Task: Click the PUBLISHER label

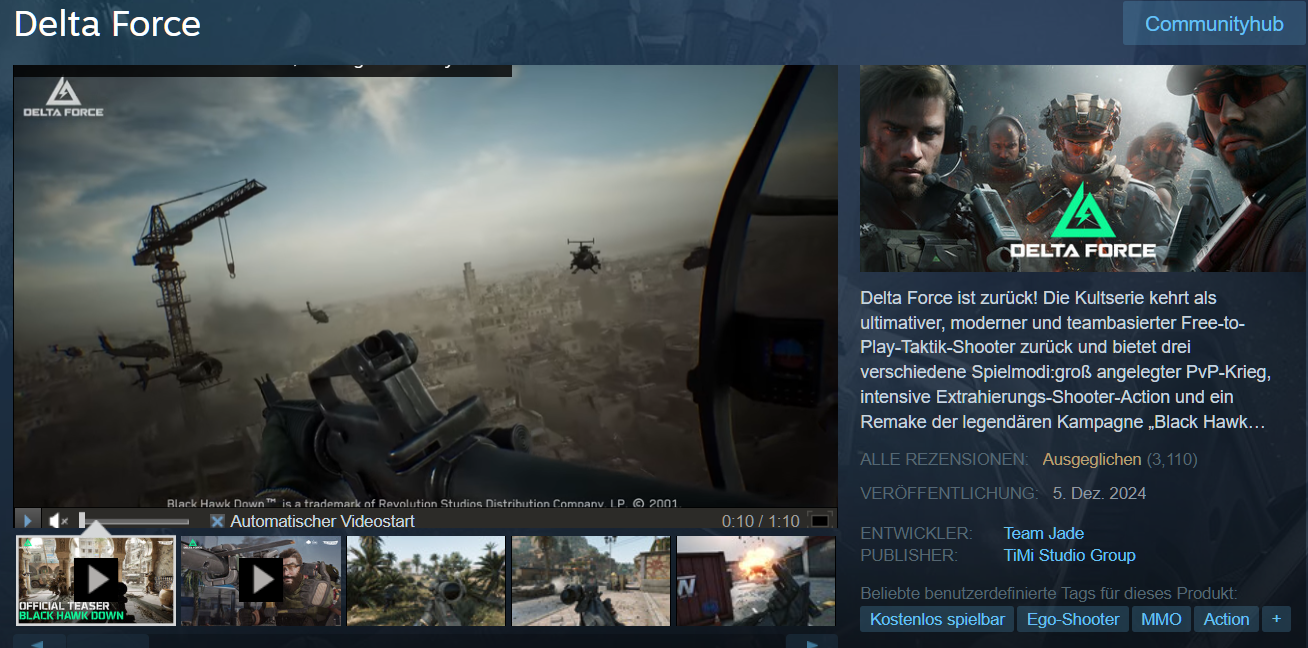Action: point(909,555)
